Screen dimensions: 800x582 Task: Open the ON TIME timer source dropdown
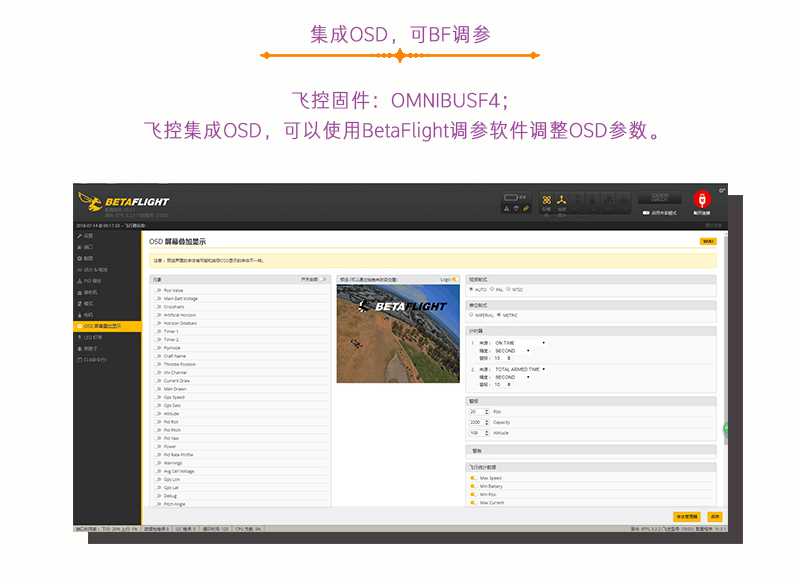click(519, 343)
